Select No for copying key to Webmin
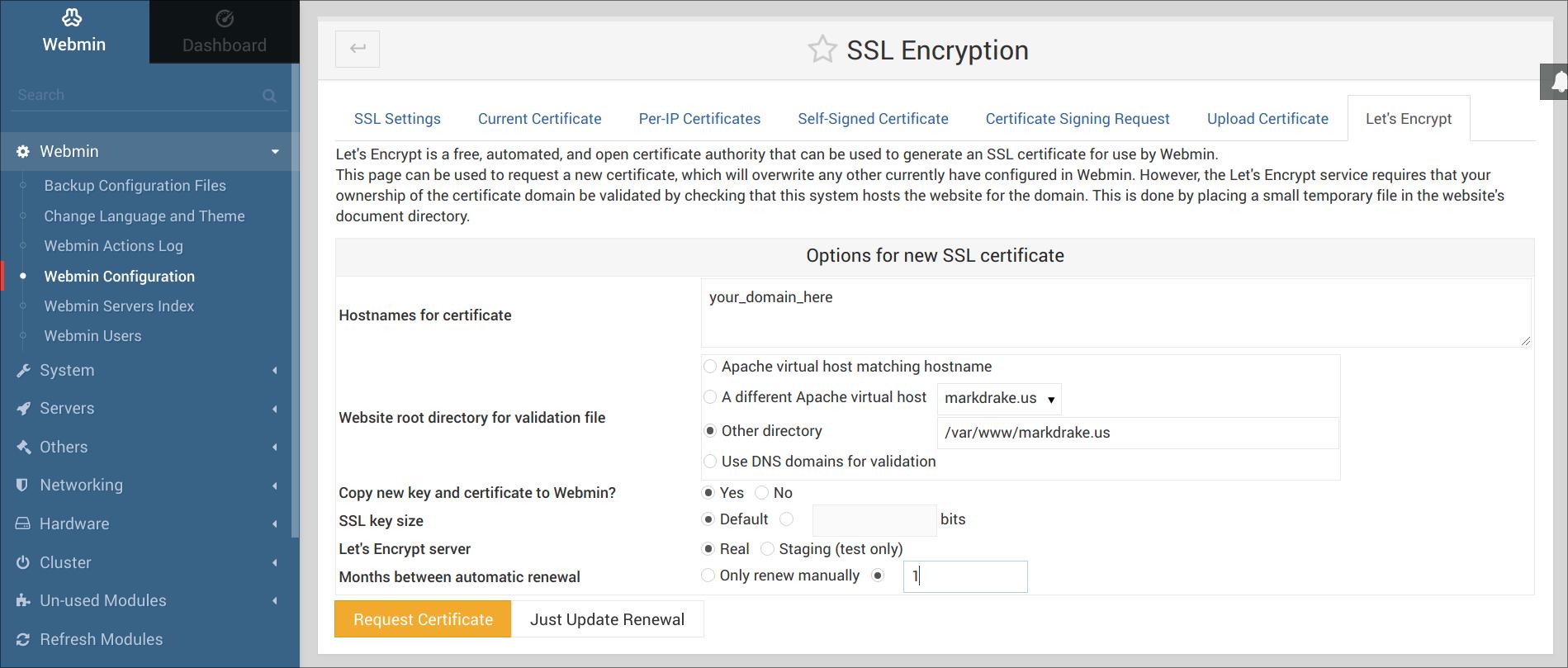The height and width of the screenshot is (668, 1568). coord(762,492)
